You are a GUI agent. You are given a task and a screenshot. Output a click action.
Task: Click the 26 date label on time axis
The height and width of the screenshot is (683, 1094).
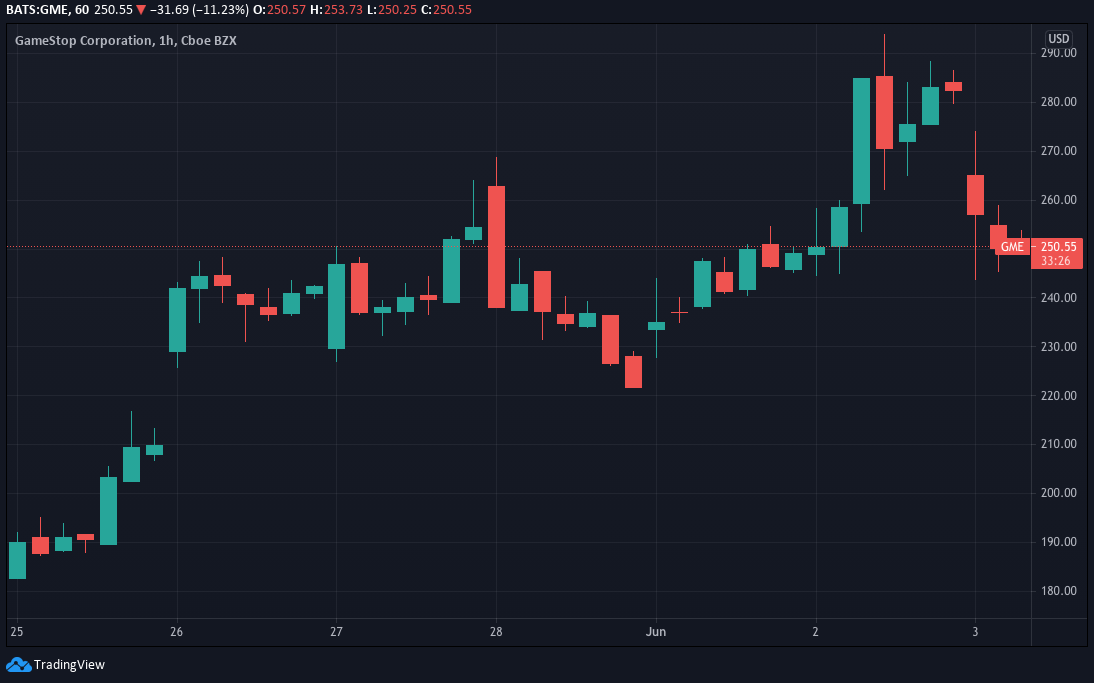coord(177,632)
